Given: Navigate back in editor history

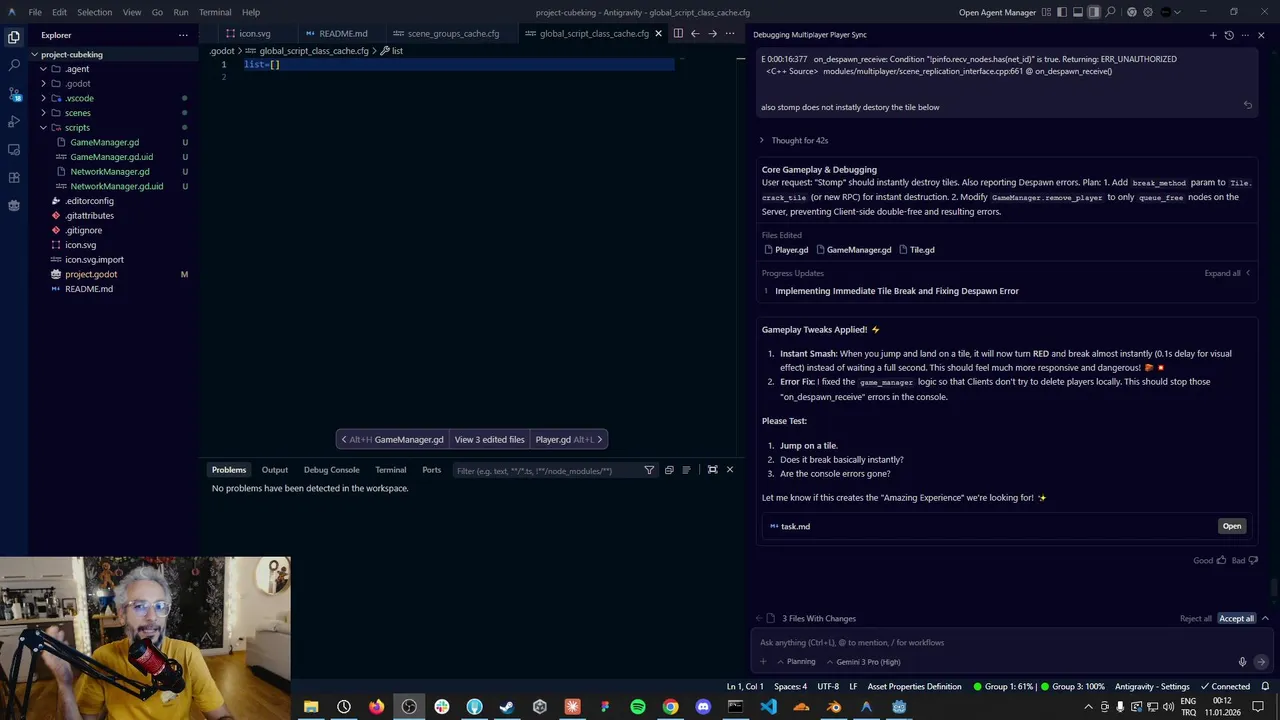Looking at the screenshot, I should [695, 33].
